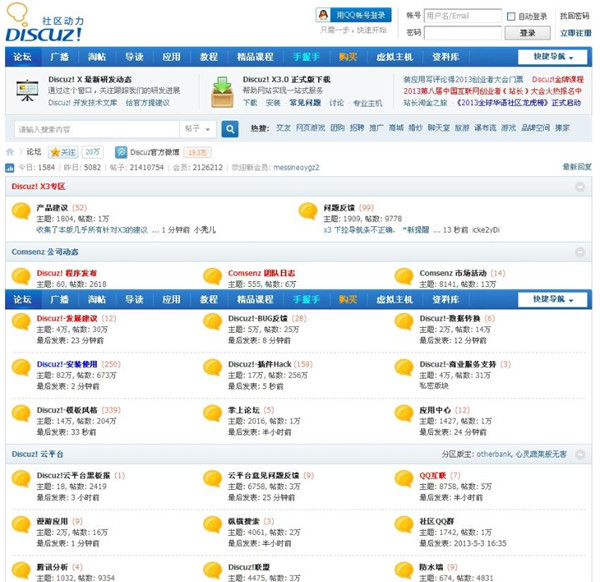Open 精品课程 tab in top navigation

tap(255, 57)
